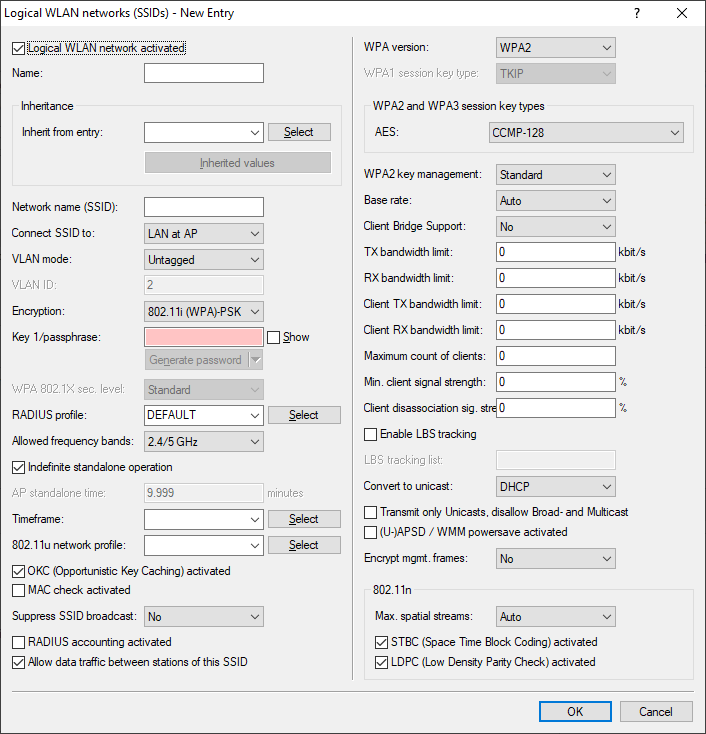
Task: Click the Network name (SSID) field
Action: [x=204, y=207]
